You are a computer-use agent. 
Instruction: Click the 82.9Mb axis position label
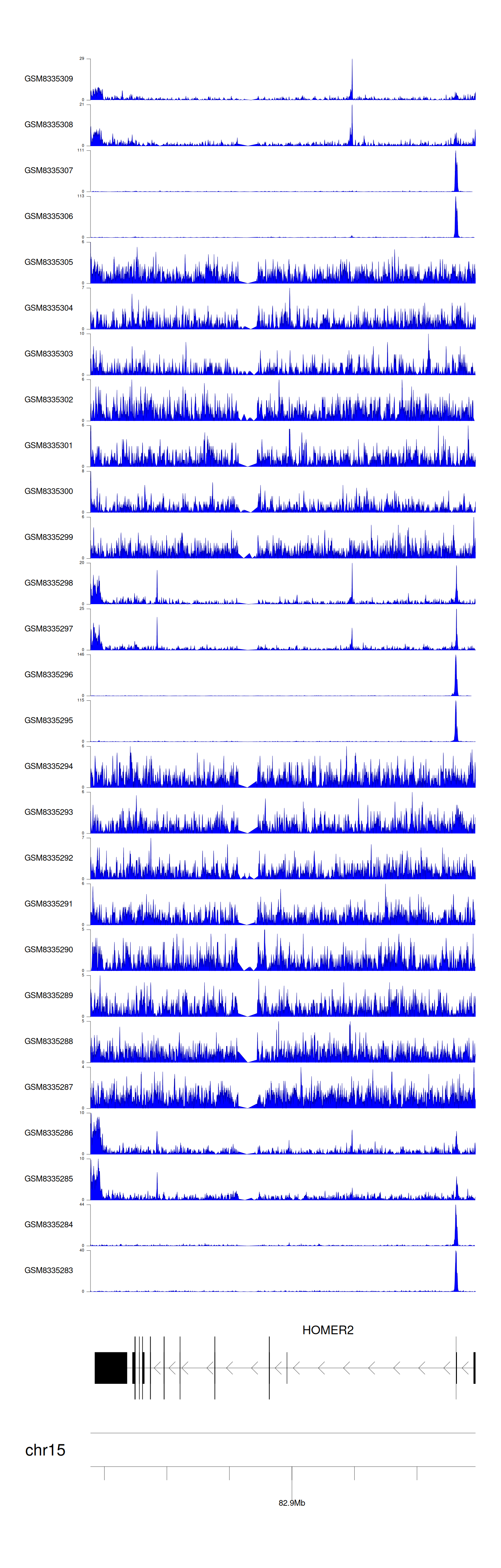point(292,1503)
